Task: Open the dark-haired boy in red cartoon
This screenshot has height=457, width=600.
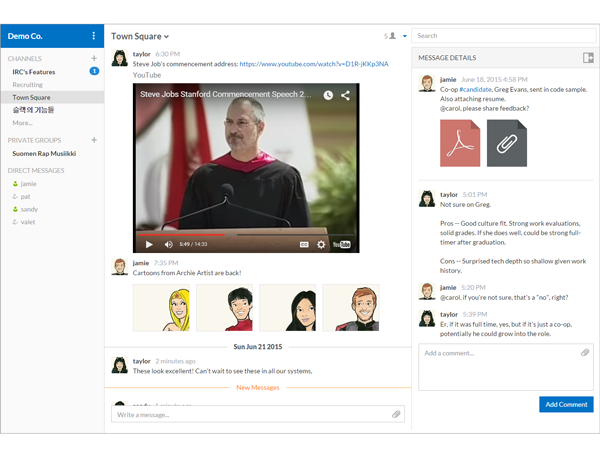Action: 224,307
